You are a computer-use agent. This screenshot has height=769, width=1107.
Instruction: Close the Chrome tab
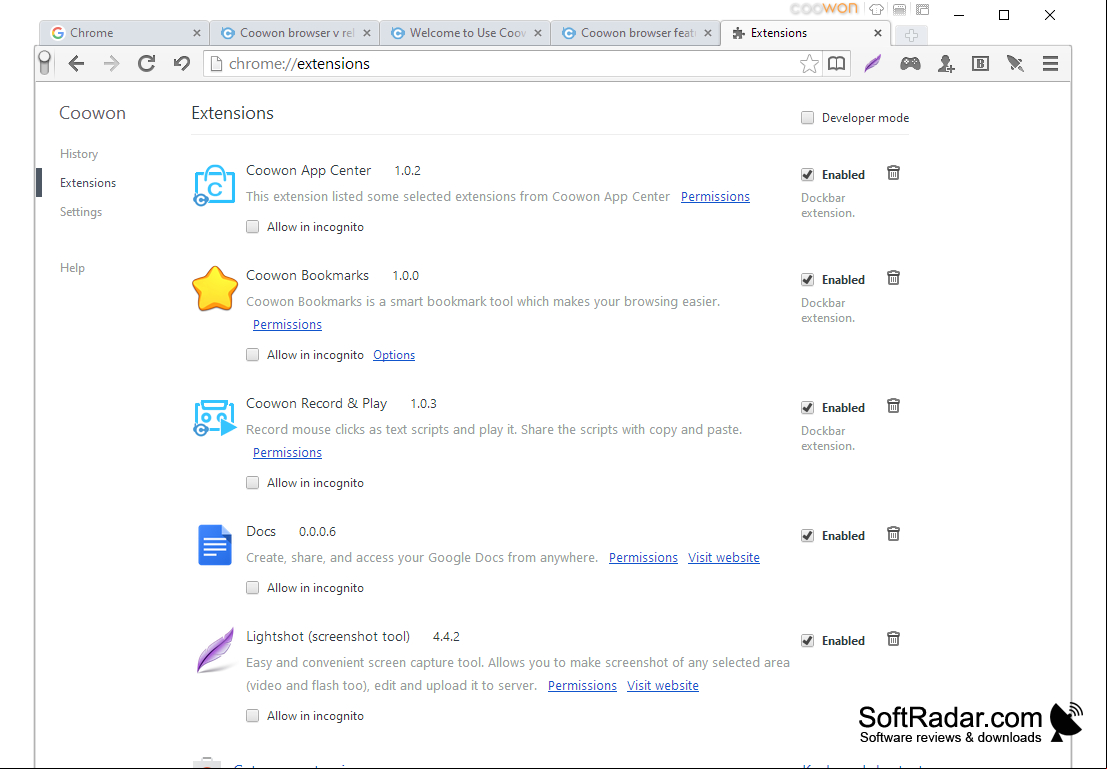(x=197, y=32)
